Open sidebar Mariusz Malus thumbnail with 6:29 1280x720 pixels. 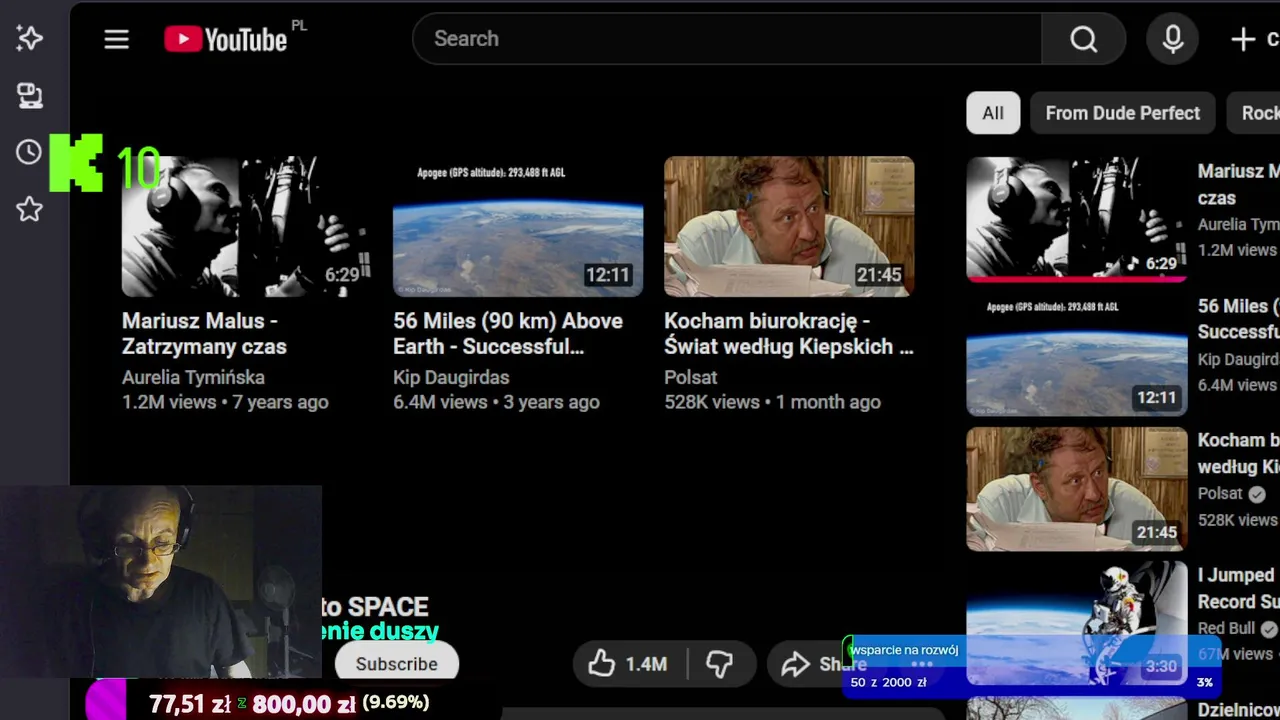(x=1077, y=219)
